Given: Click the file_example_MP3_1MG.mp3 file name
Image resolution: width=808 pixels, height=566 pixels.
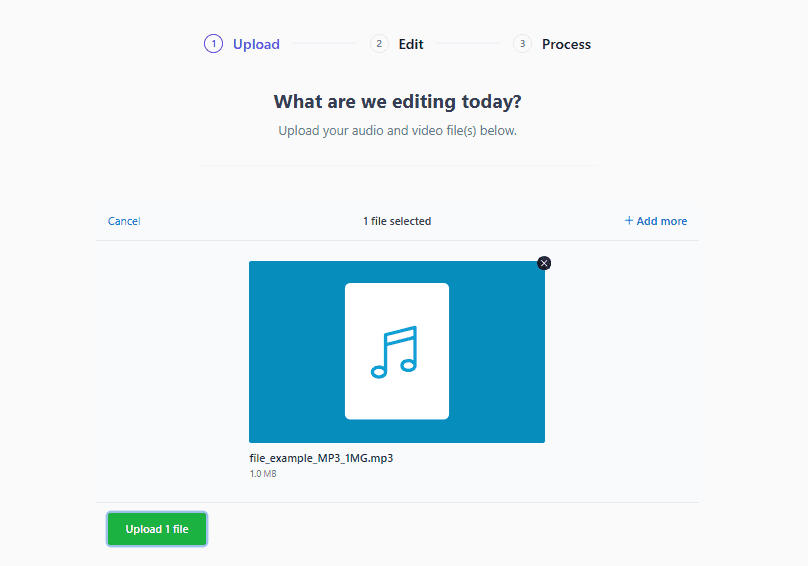Looking at the screenshot, I should (328, 458).
